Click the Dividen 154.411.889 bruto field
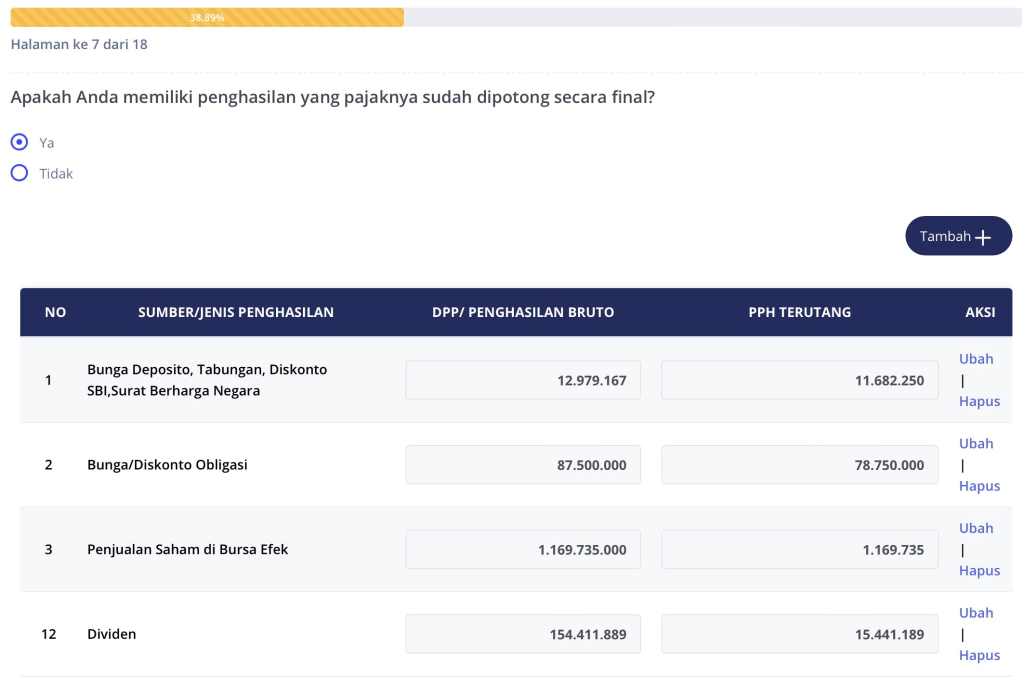Screen dimensions: 1024x685 (523, 634)
